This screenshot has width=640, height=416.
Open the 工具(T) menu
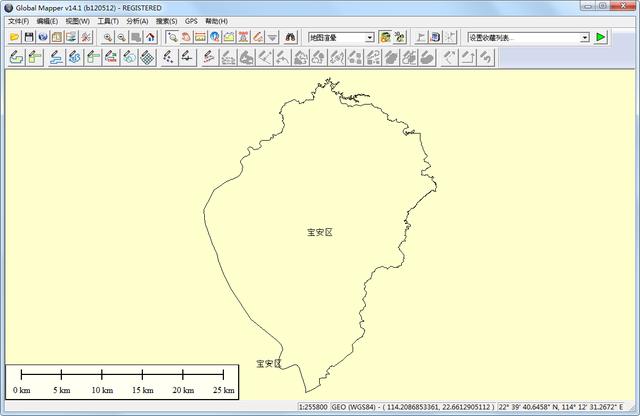[107, 20]
